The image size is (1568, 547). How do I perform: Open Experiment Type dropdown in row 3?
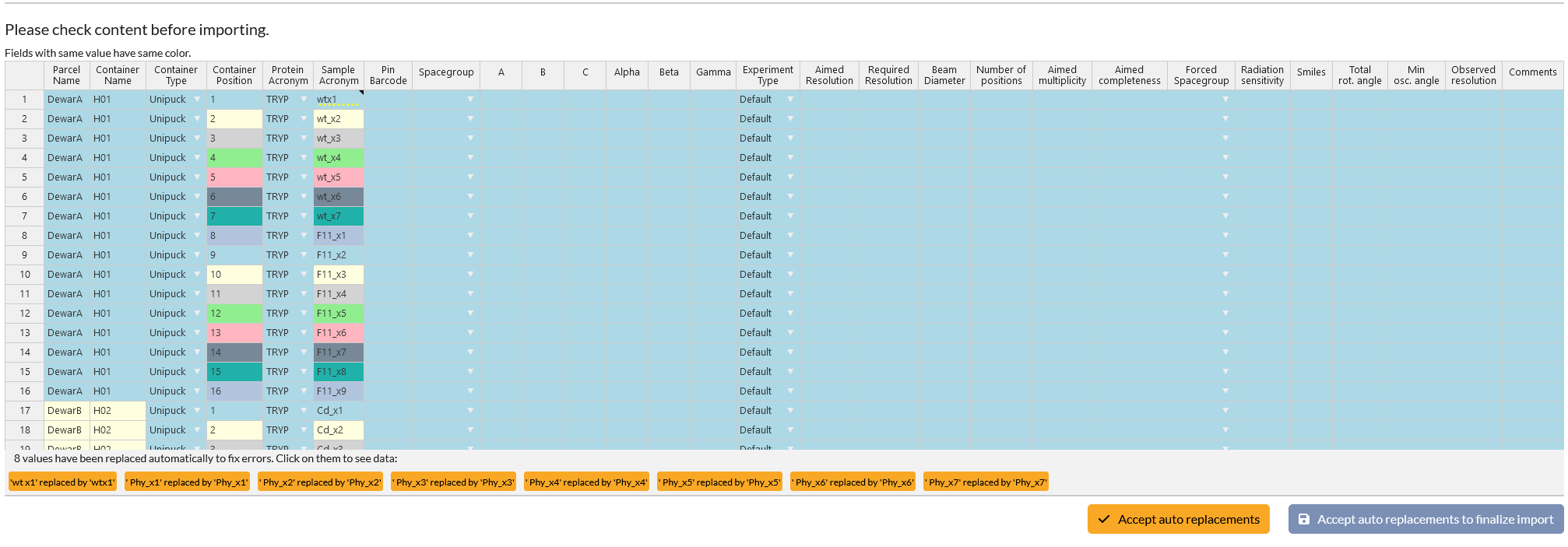click(790, 139)
